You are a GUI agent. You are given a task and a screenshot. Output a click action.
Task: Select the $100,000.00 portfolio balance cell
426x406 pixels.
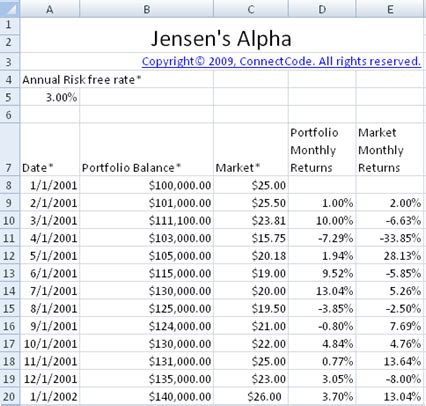146,185
